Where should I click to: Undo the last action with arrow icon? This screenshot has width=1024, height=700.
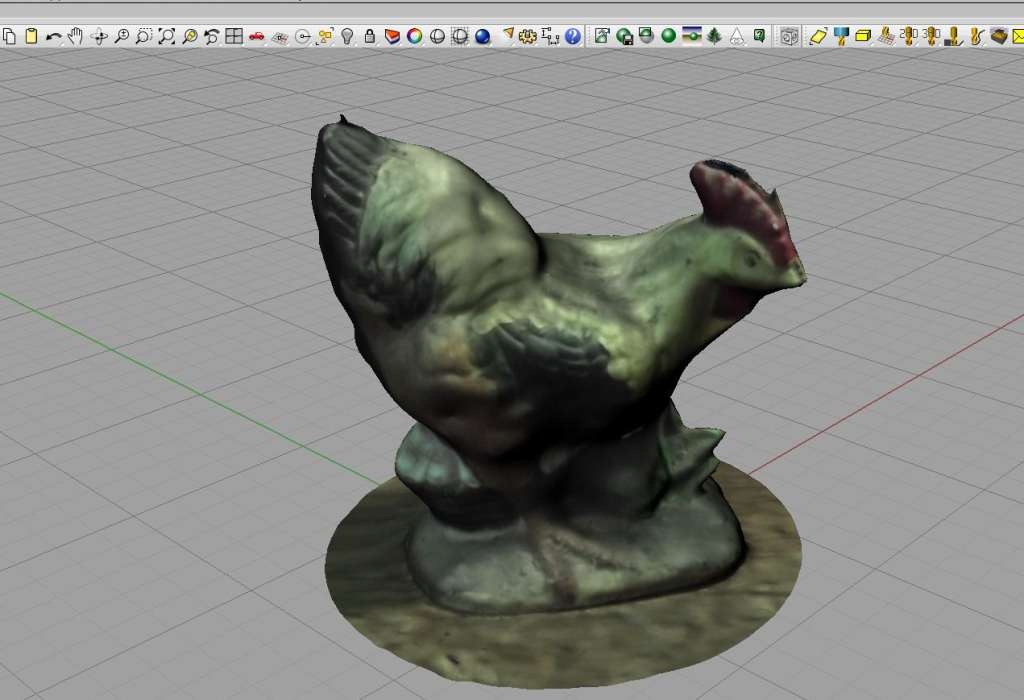(54, 37)
